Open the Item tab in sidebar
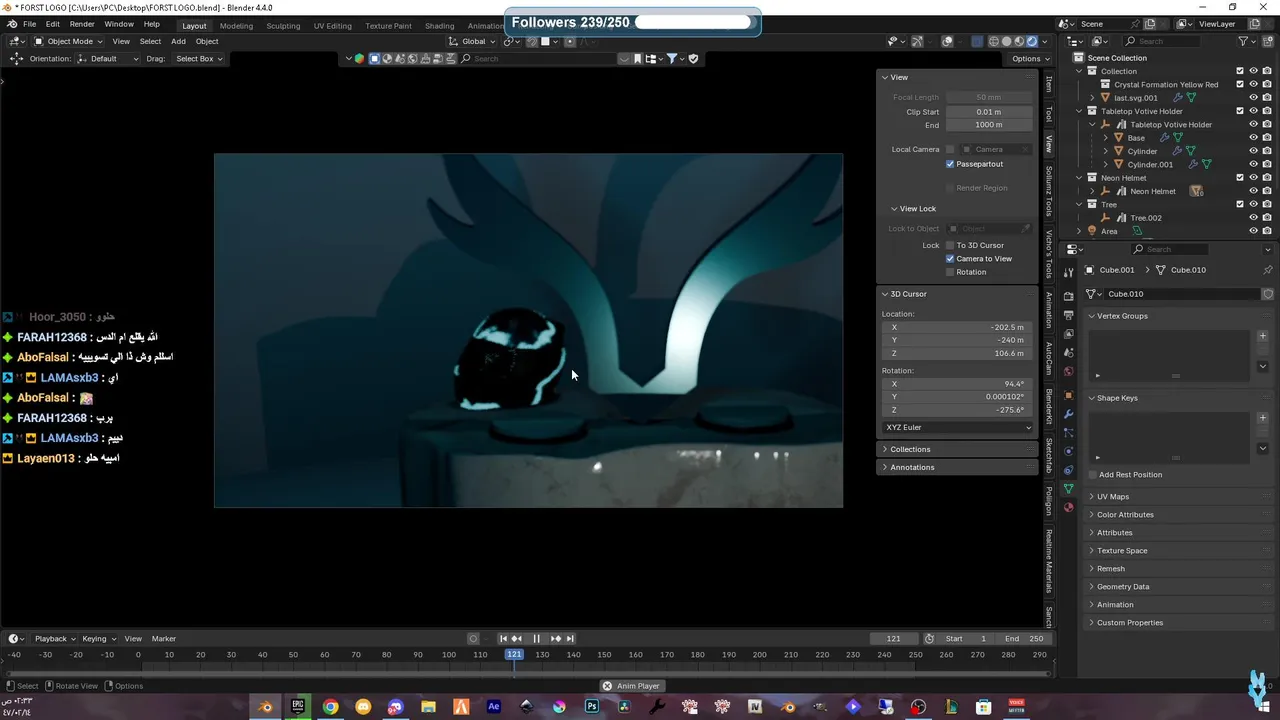The width and height of the screenshot is (1280, 720). click(1048, 84)
